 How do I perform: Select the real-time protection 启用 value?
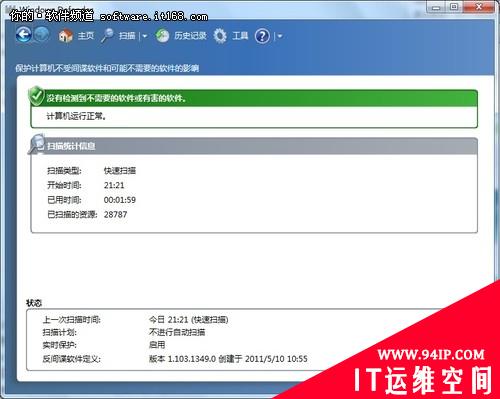click(x=157, y=345)
